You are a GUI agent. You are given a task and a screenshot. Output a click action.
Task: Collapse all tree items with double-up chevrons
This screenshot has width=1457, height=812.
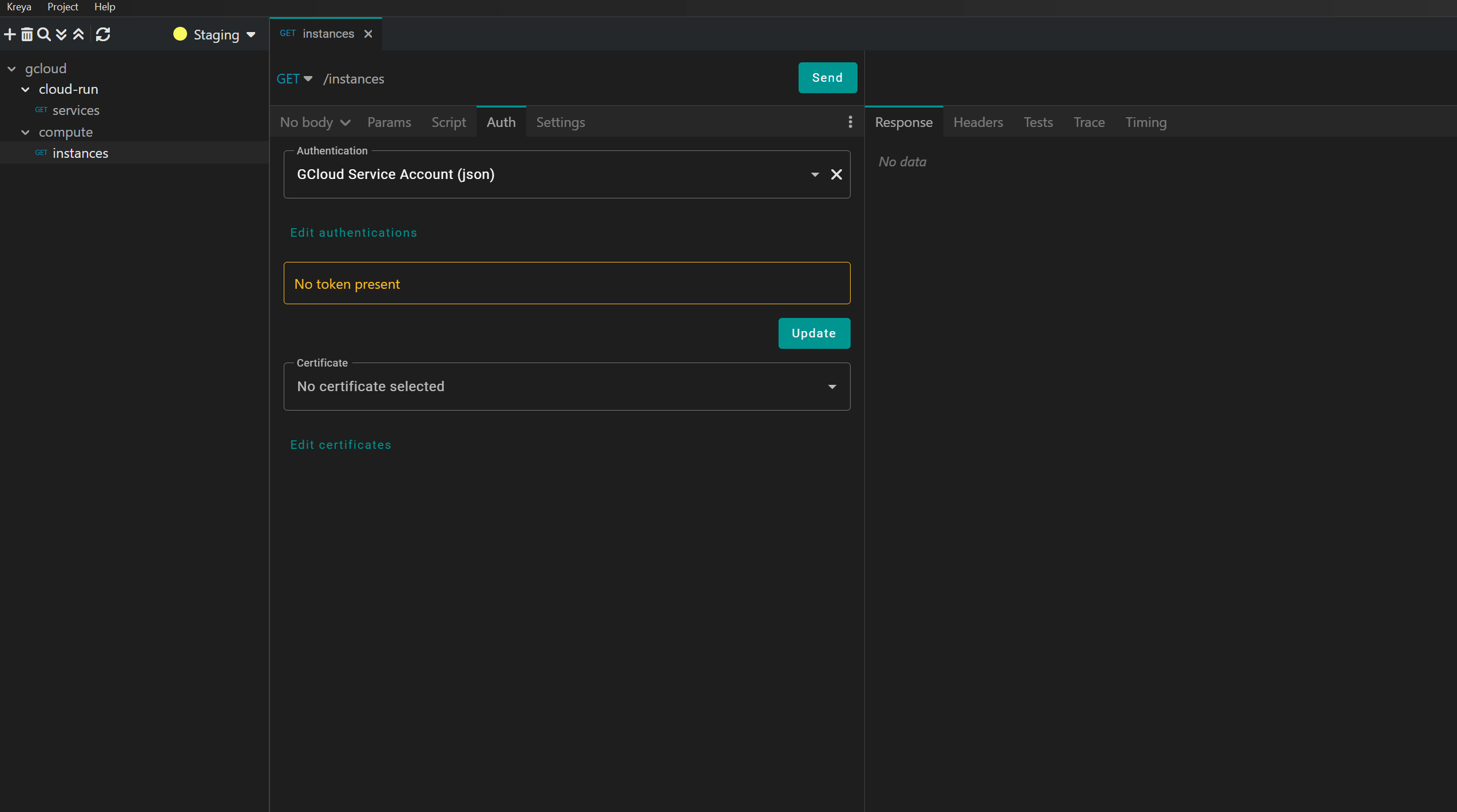coord(78,34)
